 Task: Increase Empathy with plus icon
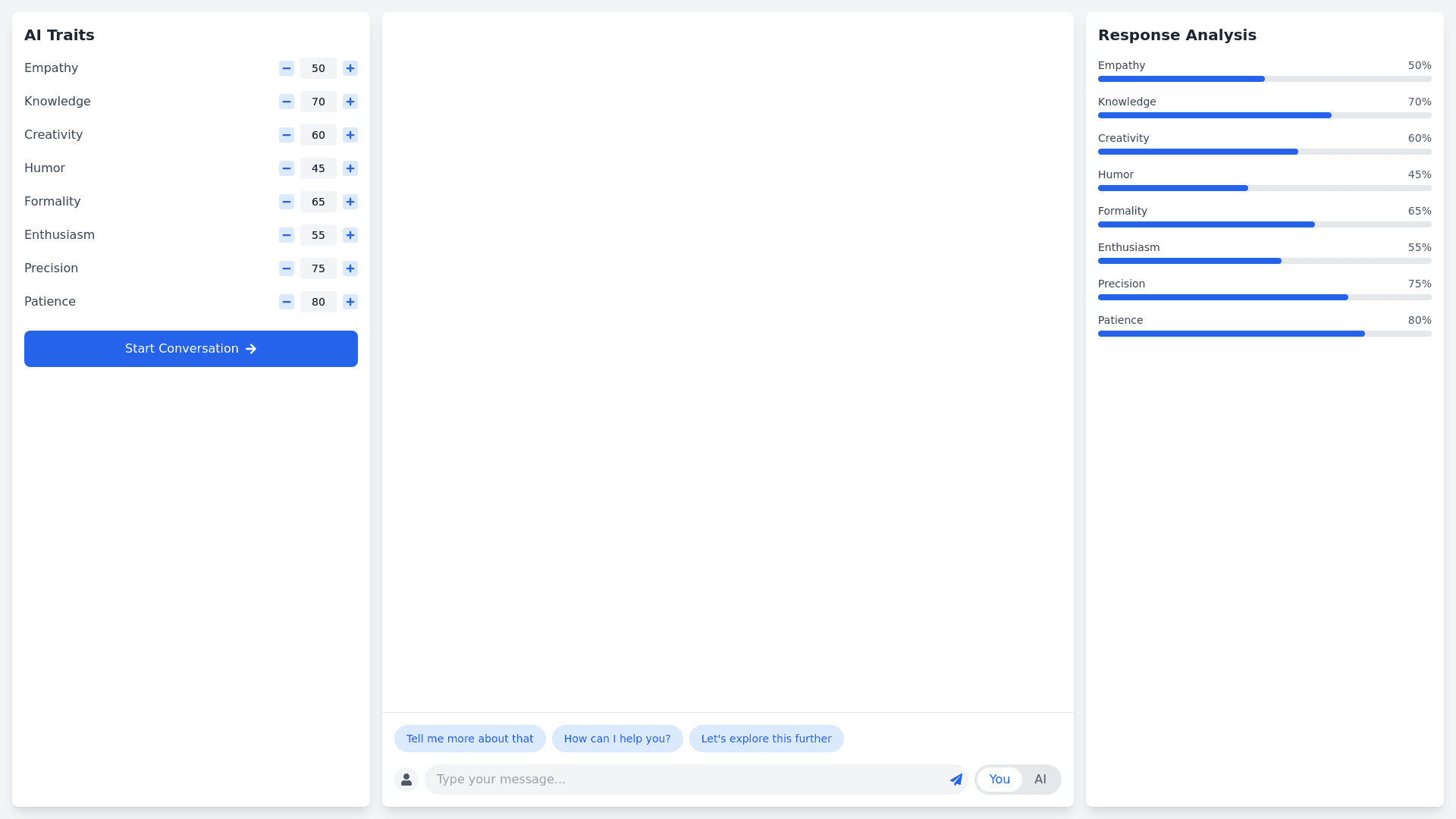[350, 68]
